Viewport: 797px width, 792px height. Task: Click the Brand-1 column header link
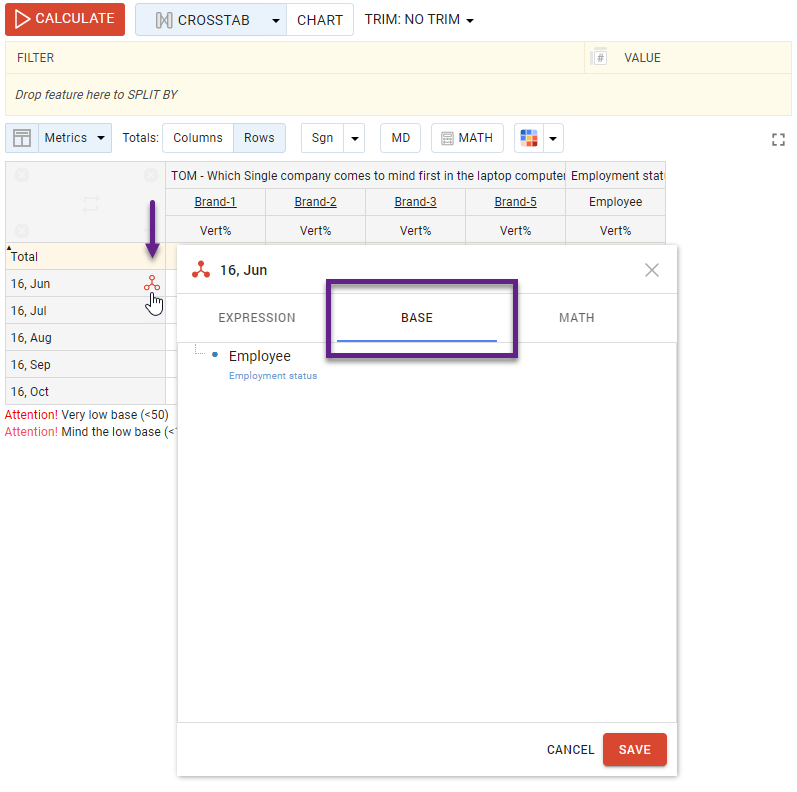pyautogui.click(x=215, y=202)
